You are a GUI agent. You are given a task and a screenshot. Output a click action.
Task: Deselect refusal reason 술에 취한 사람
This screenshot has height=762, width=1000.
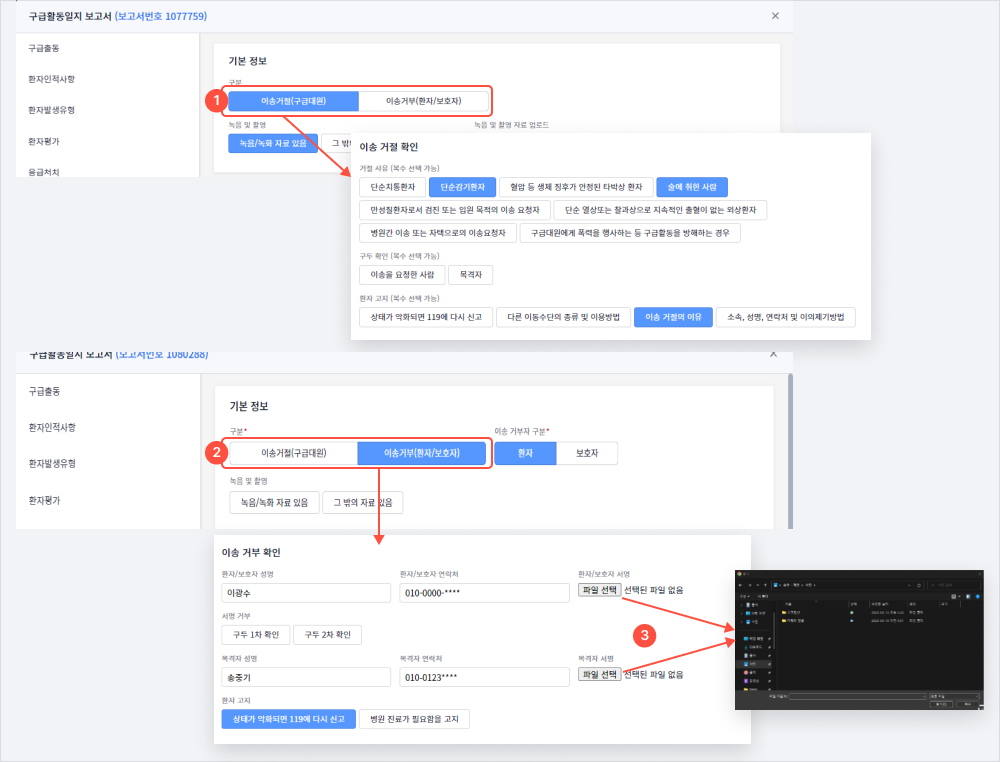[x=692, y=187]
